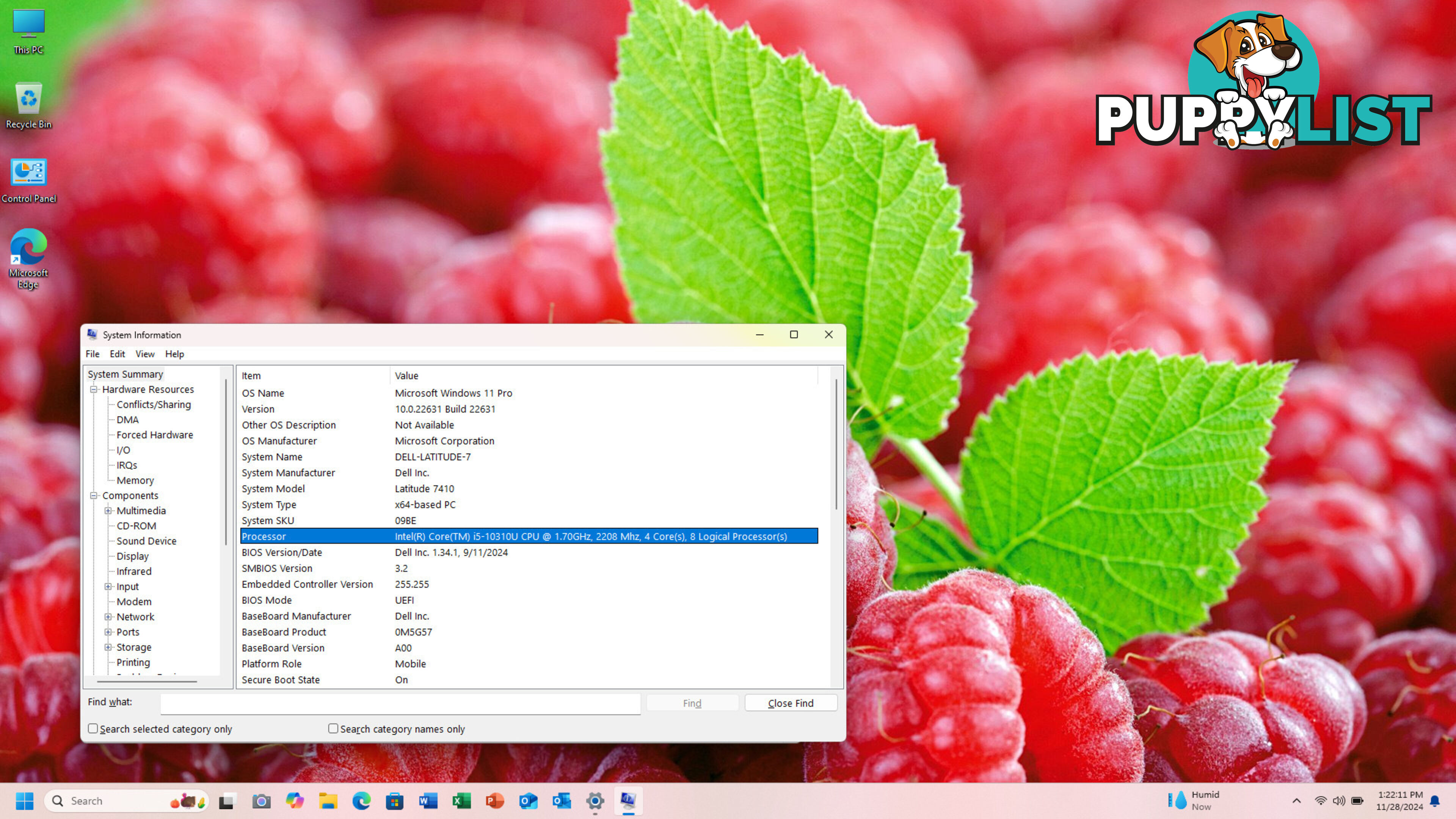Viewport: 1456px width, 819px height.
Task: Select the System Model row
Action: (529, 489)
